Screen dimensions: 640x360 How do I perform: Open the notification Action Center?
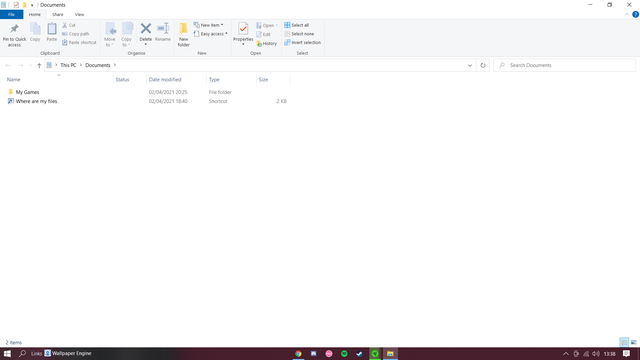[627, 354]
